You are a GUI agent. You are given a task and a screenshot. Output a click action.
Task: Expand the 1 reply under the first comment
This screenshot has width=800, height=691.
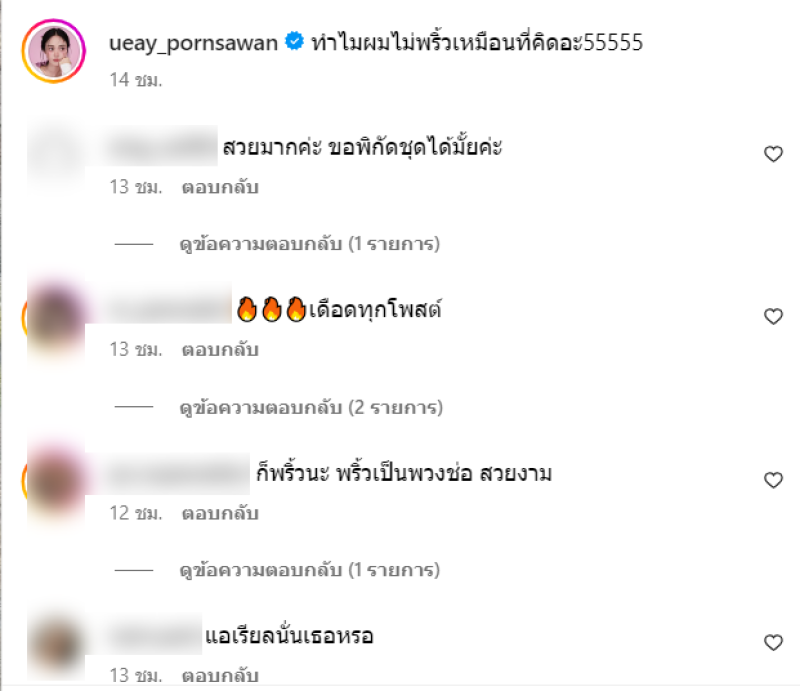pos(309,244)
